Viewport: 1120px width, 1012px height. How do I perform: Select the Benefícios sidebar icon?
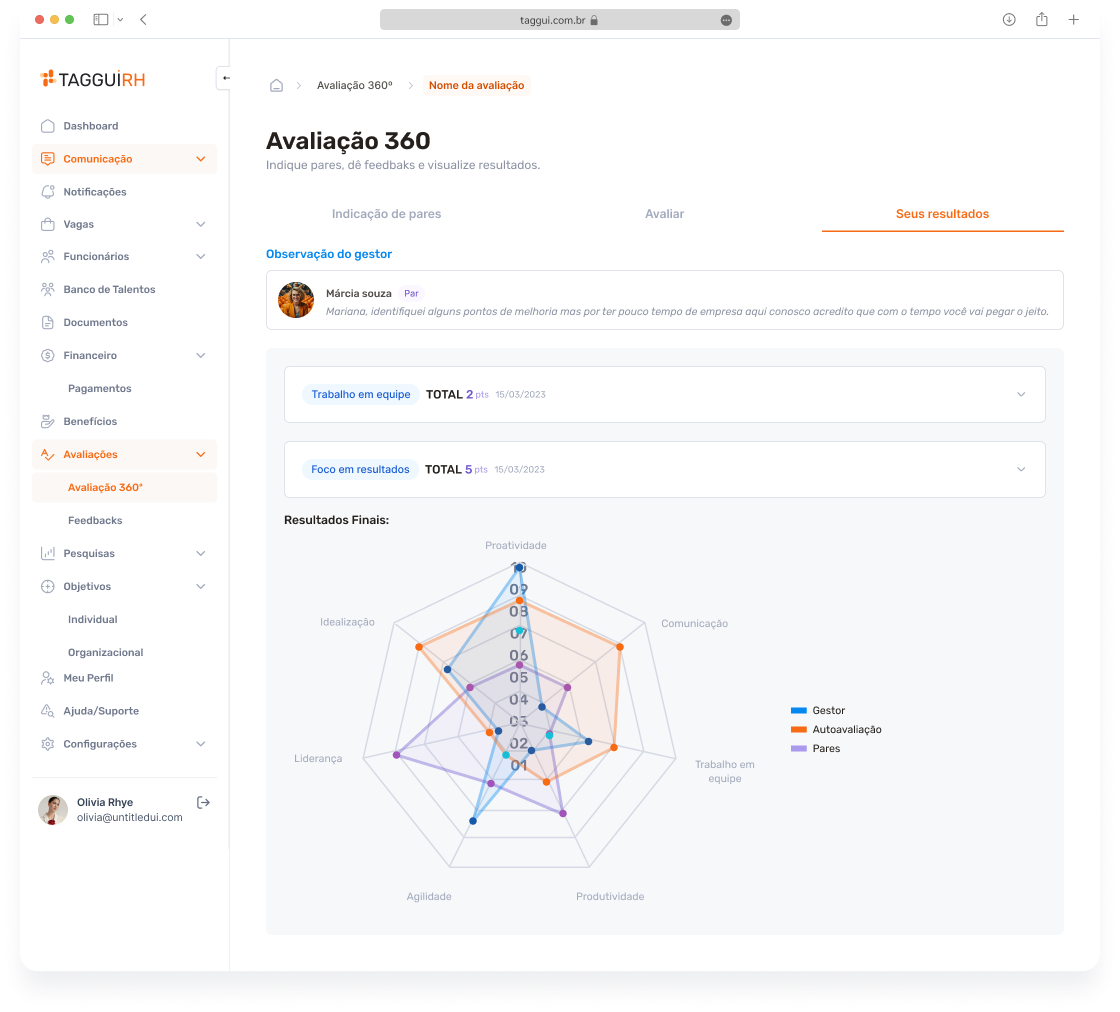(x=48, y=421)
